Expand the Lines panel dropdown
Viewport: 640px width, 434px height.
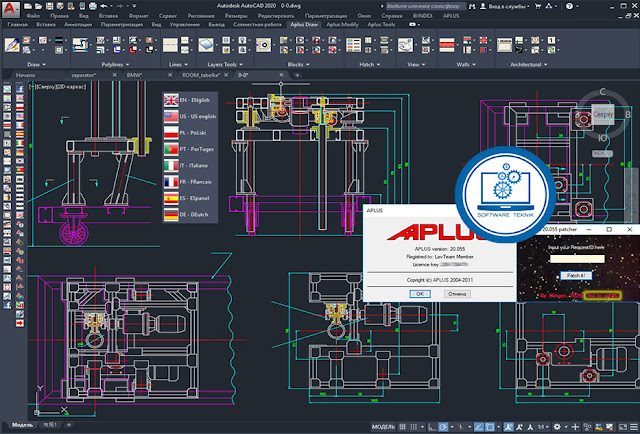point(178,65)
